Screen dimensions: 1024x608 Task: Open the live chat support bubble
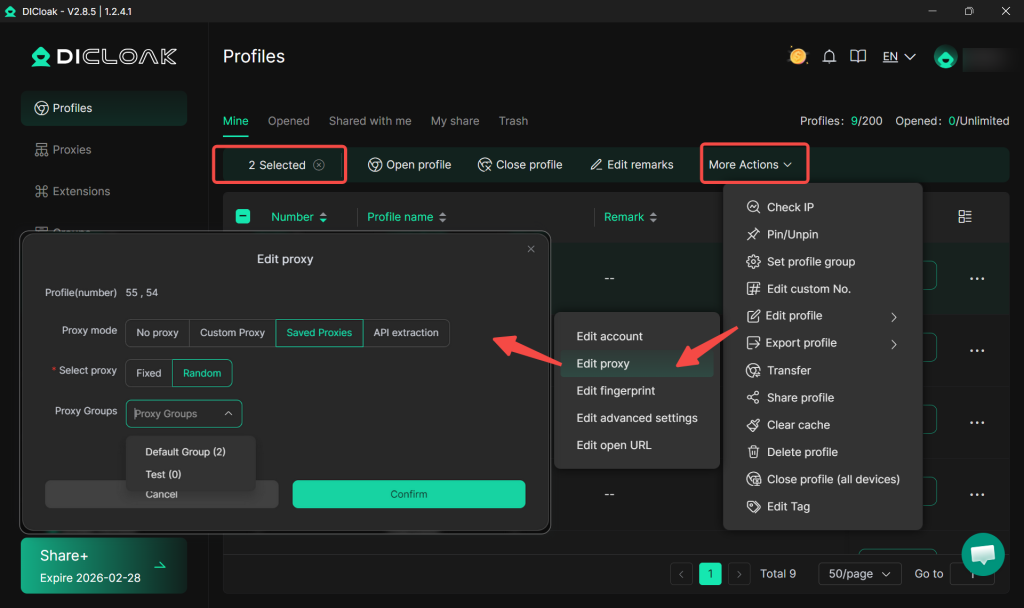(982, 553)
